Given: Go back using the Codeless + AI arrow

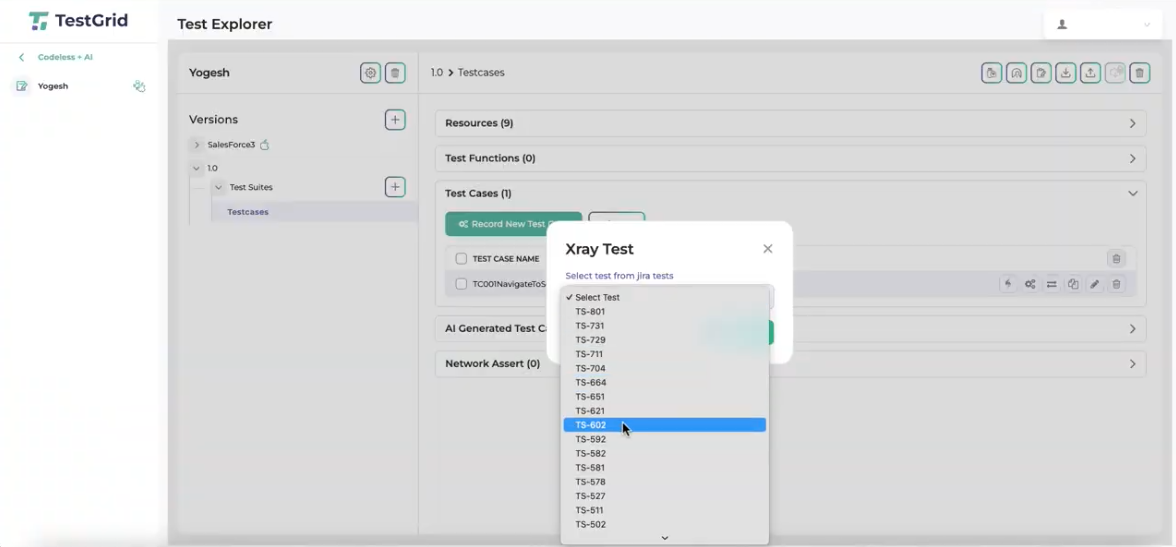Looking at the screenshot, I should point(22,57).
